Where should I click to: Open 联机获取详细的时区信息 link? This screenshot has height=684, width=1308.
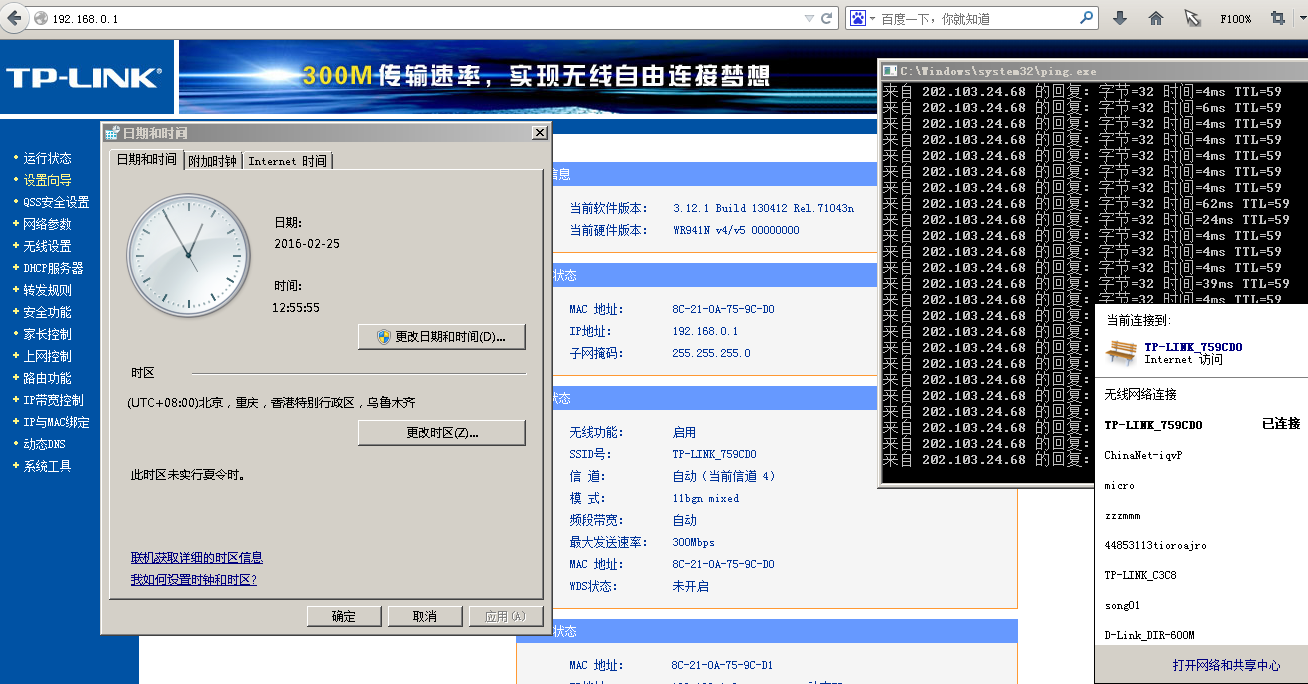click(197, 558)
